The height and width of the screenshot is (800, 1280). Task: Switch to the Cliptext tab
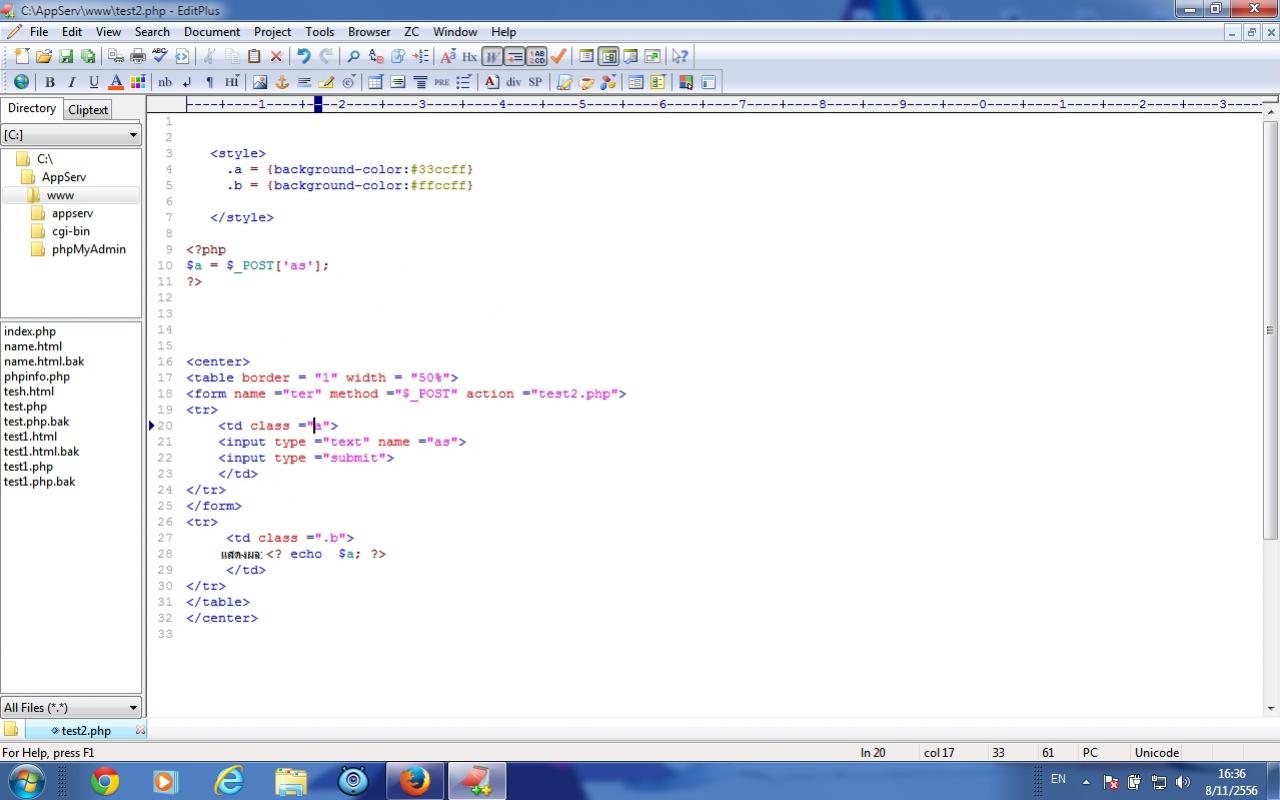click(x=88, y=110)
